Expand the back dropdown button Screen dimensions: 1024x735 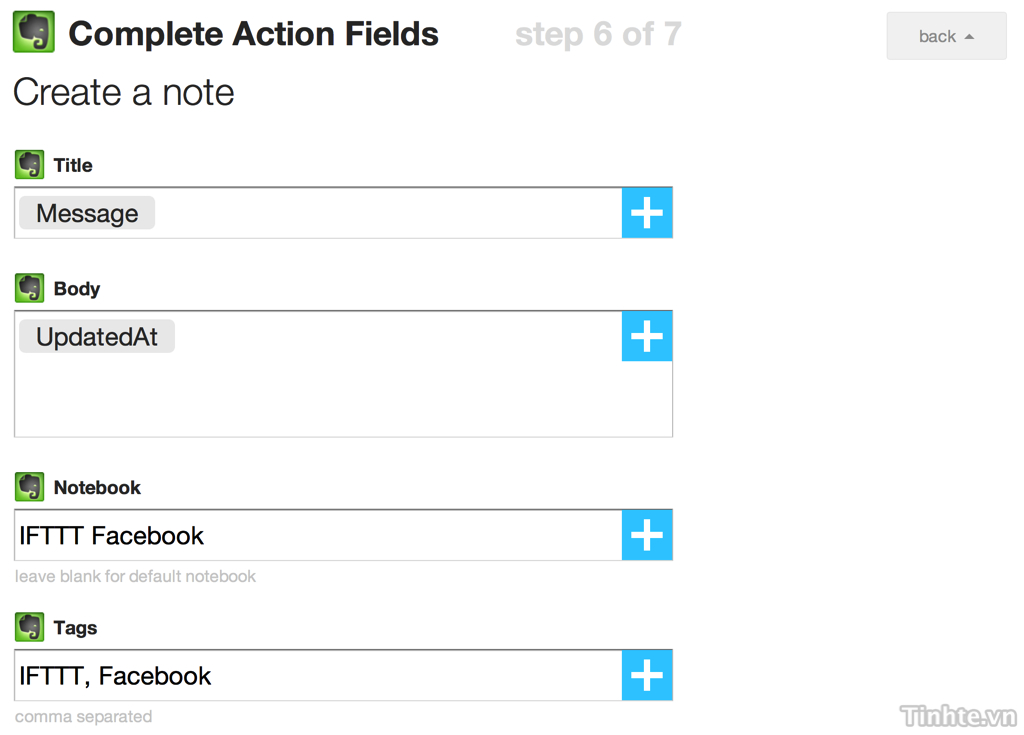click(x=946, y=36)
